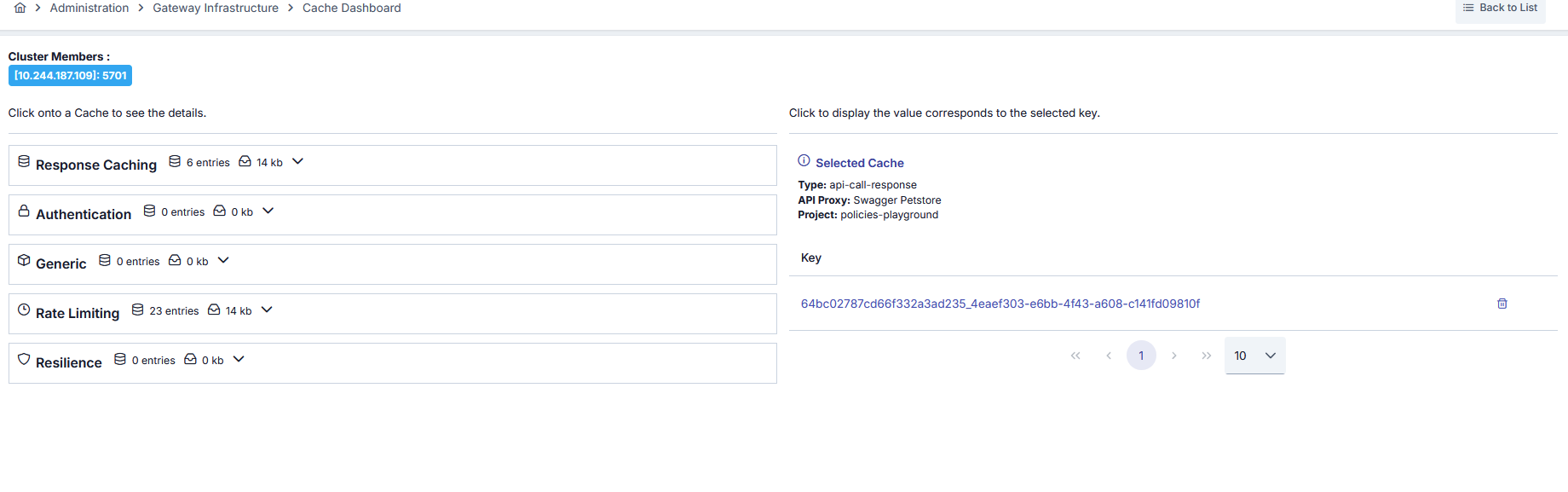Click entries icon in Generic row
1568x492 pixels.
coord(105,260)
